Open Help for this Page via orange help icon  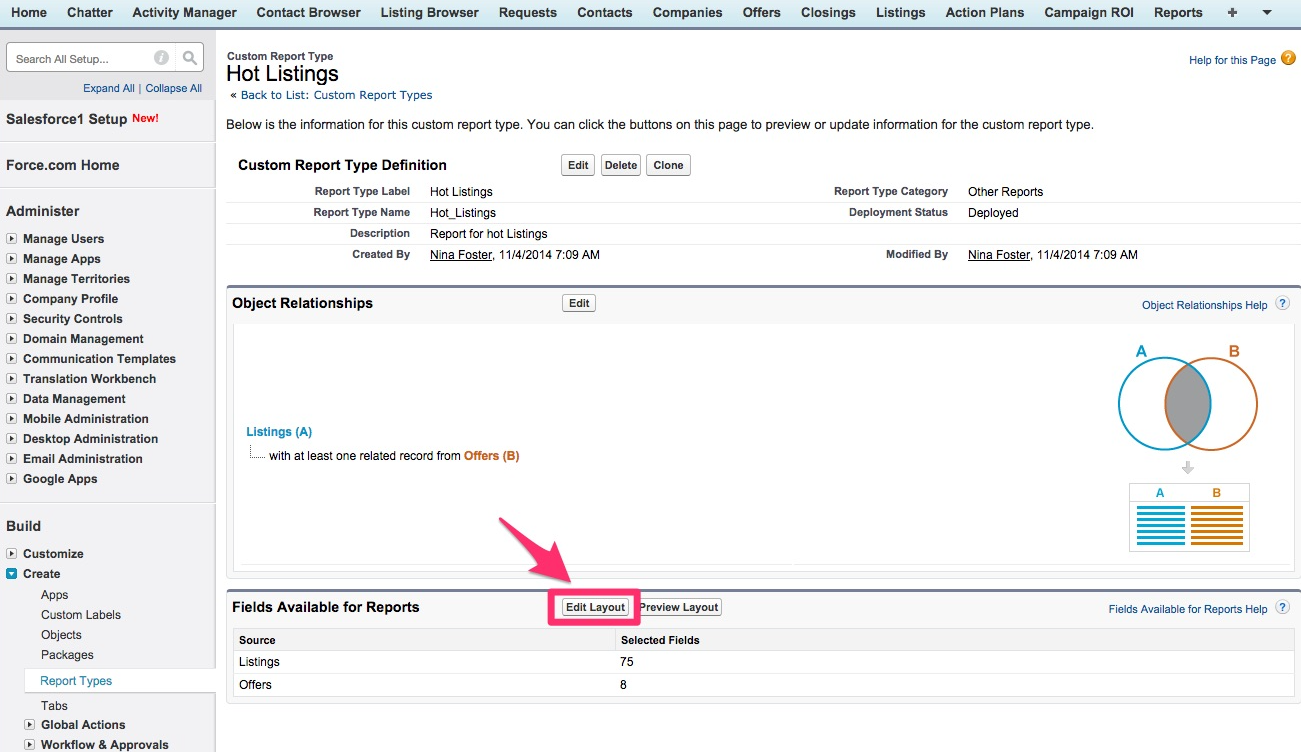[1288, 59]
